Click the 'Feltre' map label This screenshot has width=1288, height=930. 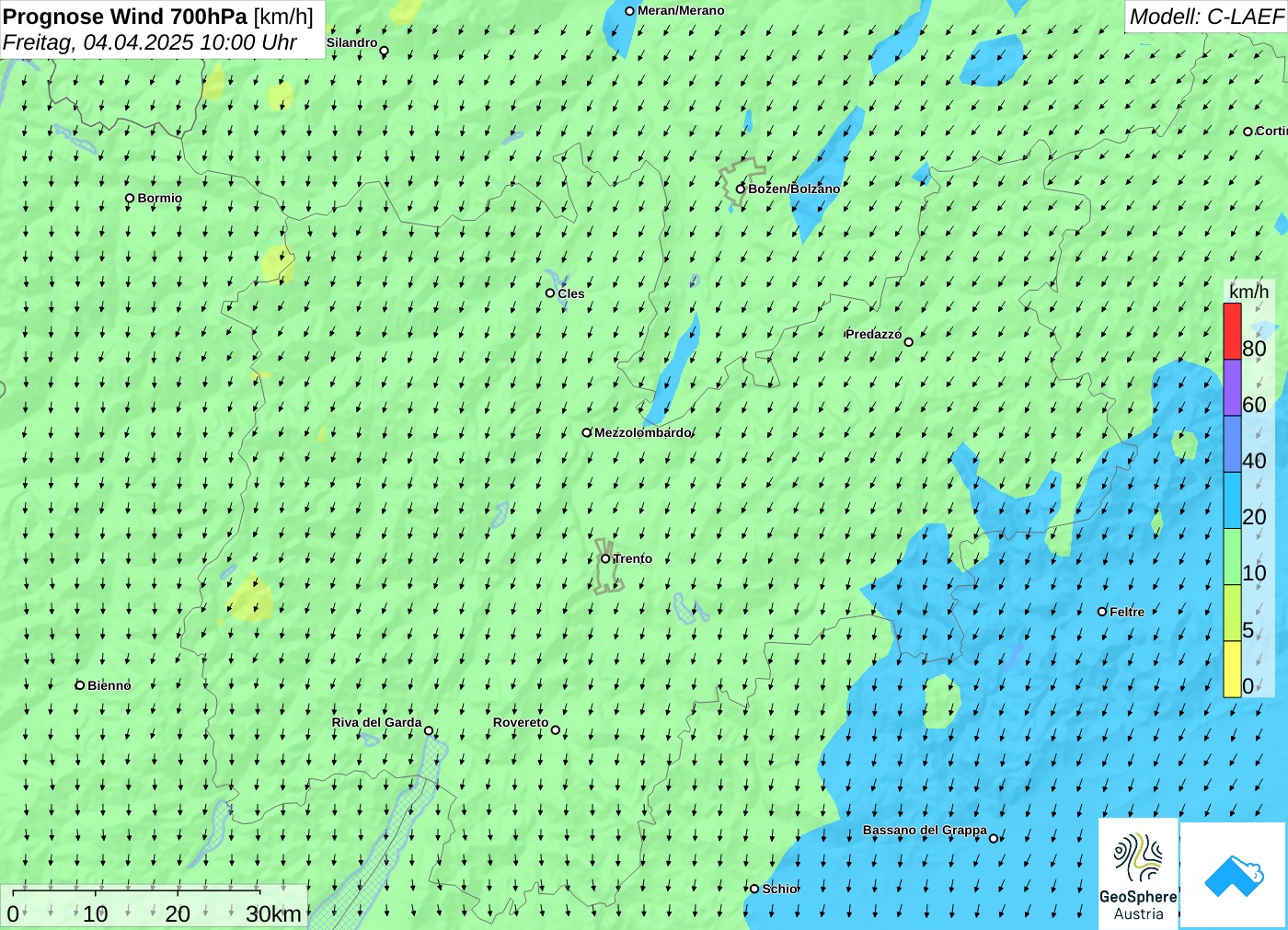click(1127, 612)
